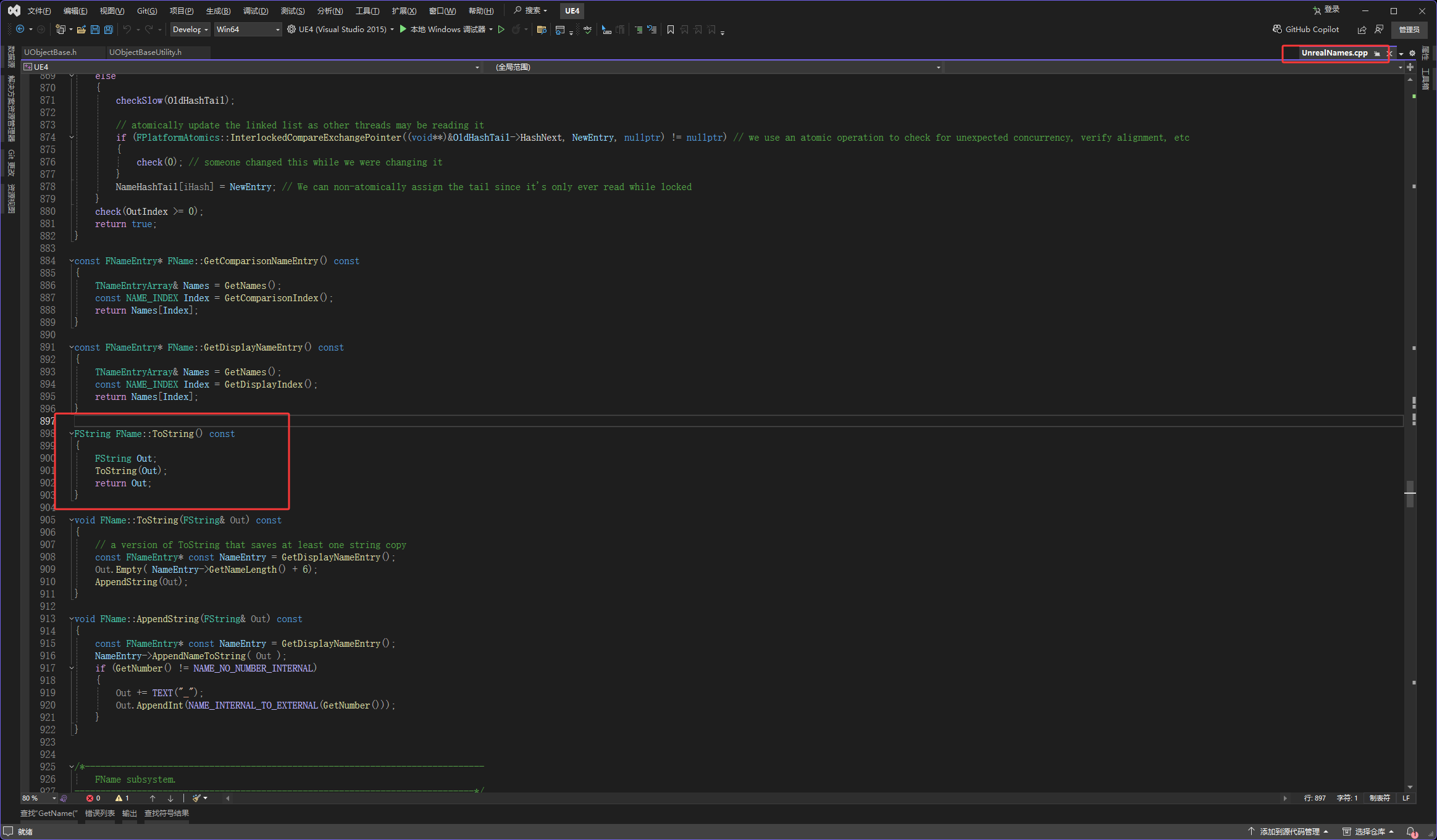Screen dimensions: 1437x840
Task: Collapse the FName::AppendString function outline
Action: click(x=72, y=619)
